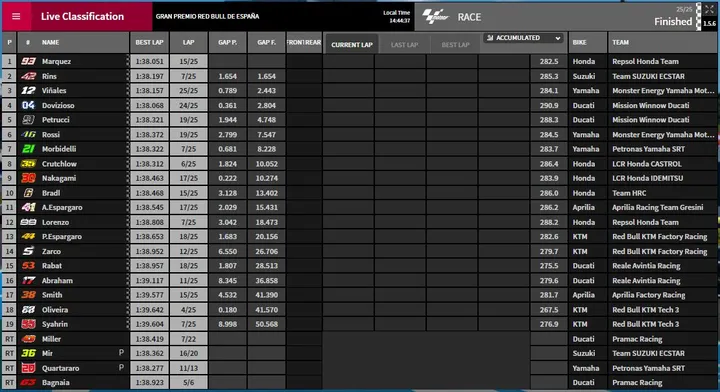The image size is (720, 392).
Task: Select Rins' gap value 1.654 in GAP P.
Action: pos(227,76)
